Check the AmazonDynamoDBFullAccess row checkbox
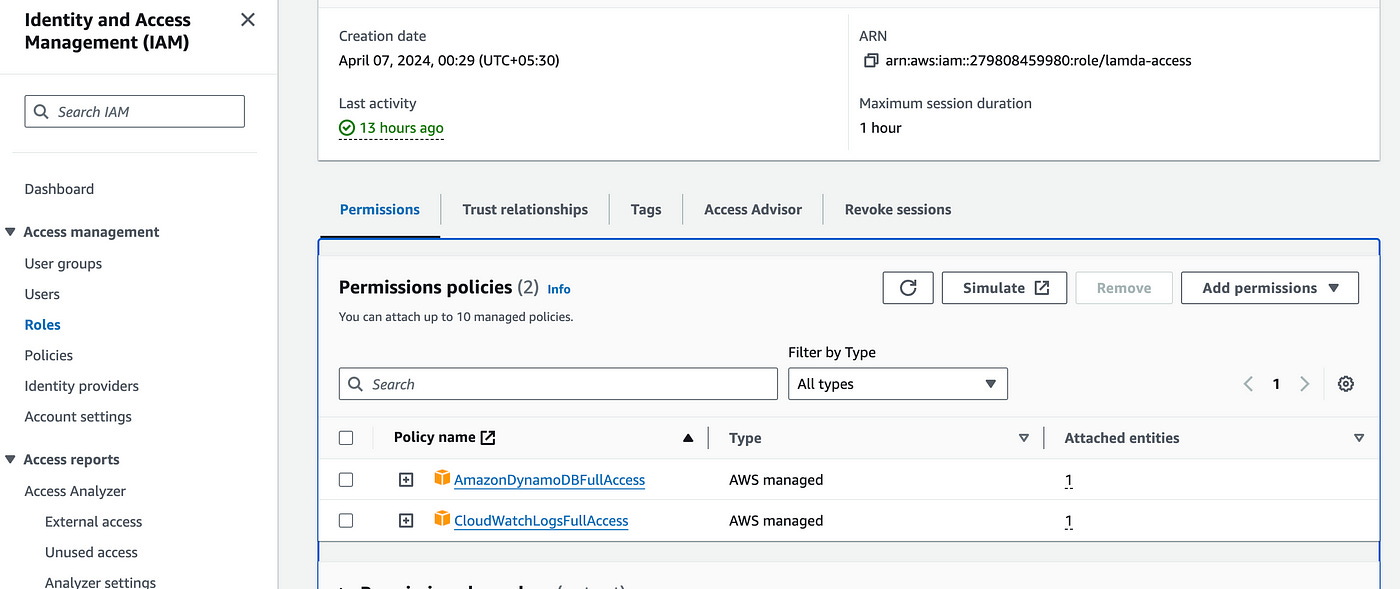 pyautogui.click(x=346, y=480)
